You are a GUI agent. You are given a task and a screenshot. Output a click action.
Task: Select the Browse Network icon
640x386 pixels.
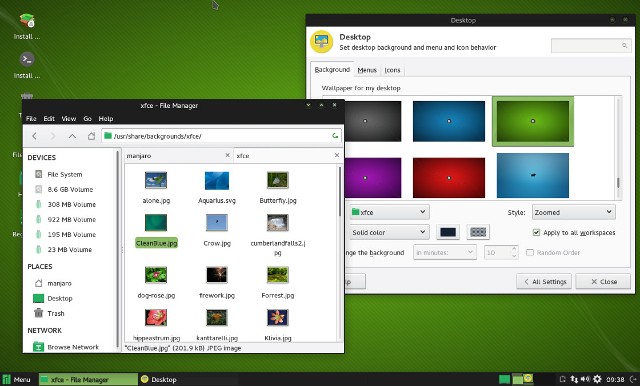[x=38, y=347]
